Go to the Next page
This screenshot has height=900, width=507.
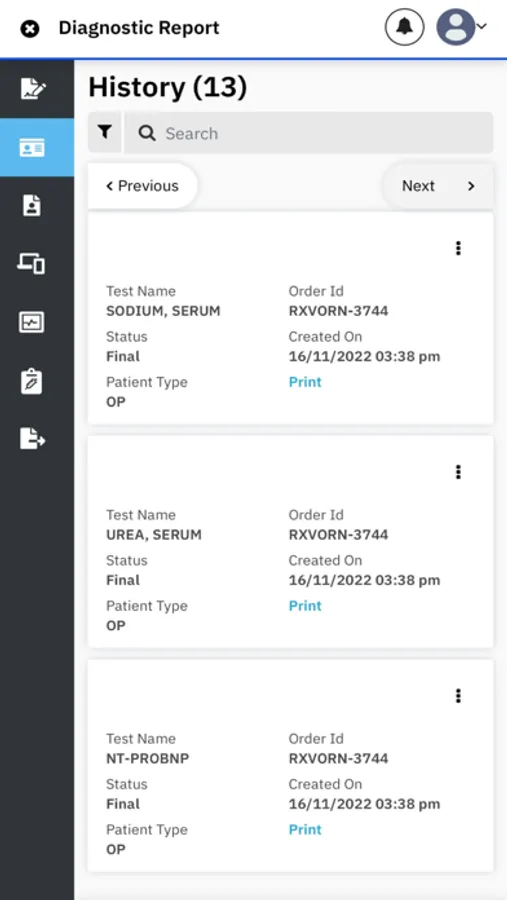tap(438, 186)
